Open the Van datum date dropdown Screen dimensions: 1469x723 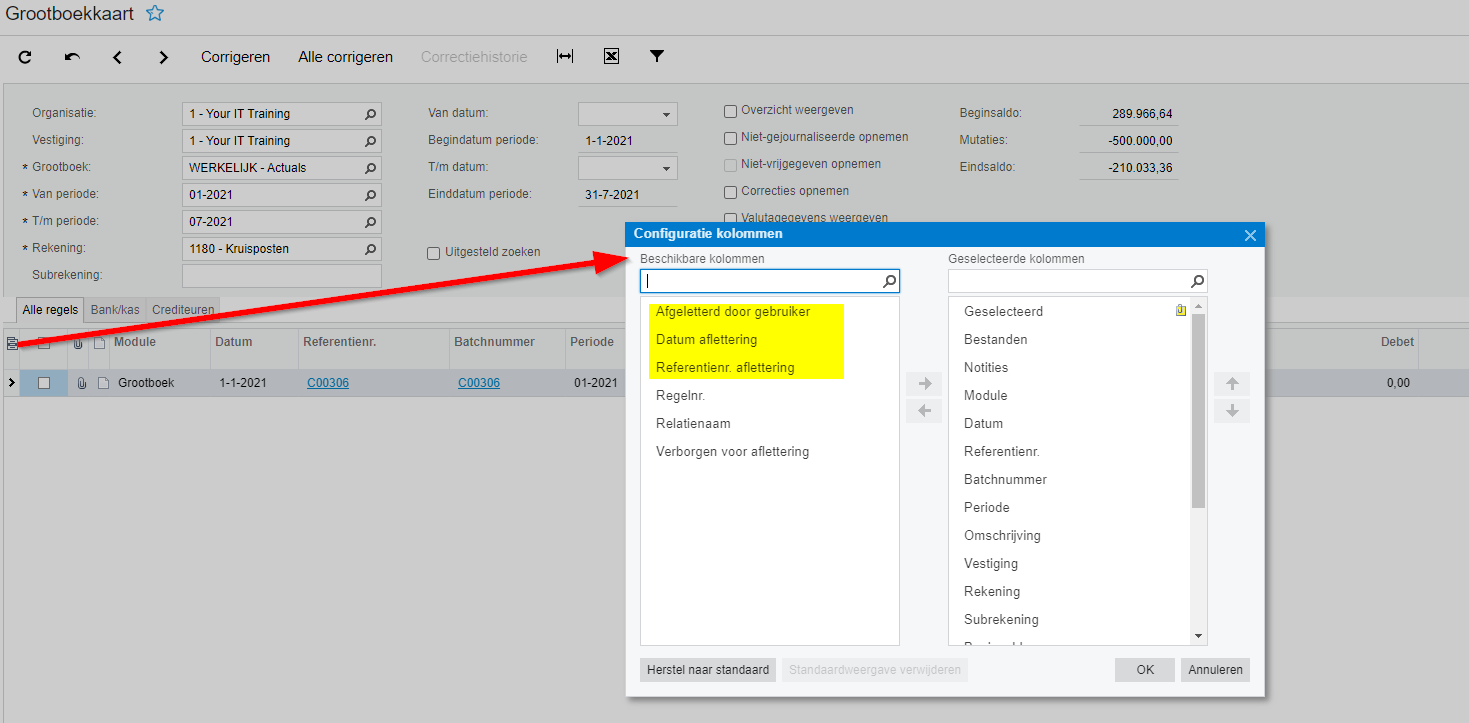point(666,114)
